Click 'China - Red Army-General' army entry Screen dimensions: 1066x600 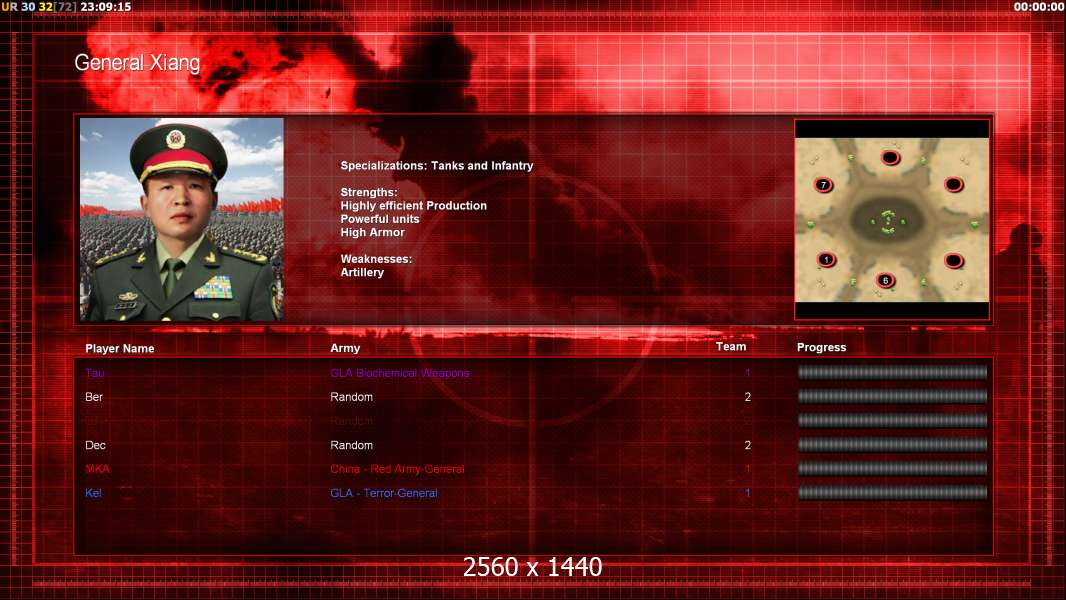pyautogui.click(x=397, y=469)
